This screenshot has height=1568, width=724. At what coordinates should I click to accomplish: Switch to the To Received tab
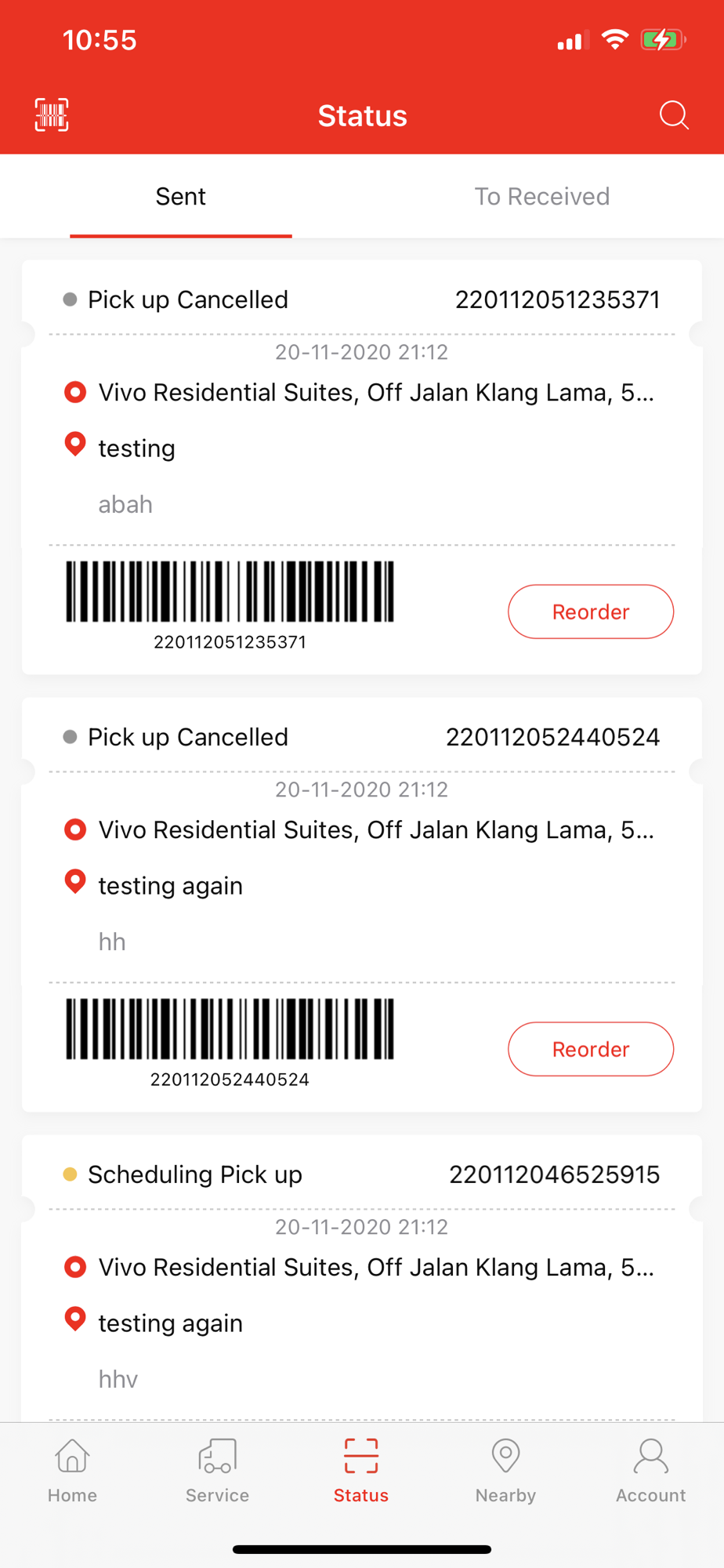click(x=542, y=197)
